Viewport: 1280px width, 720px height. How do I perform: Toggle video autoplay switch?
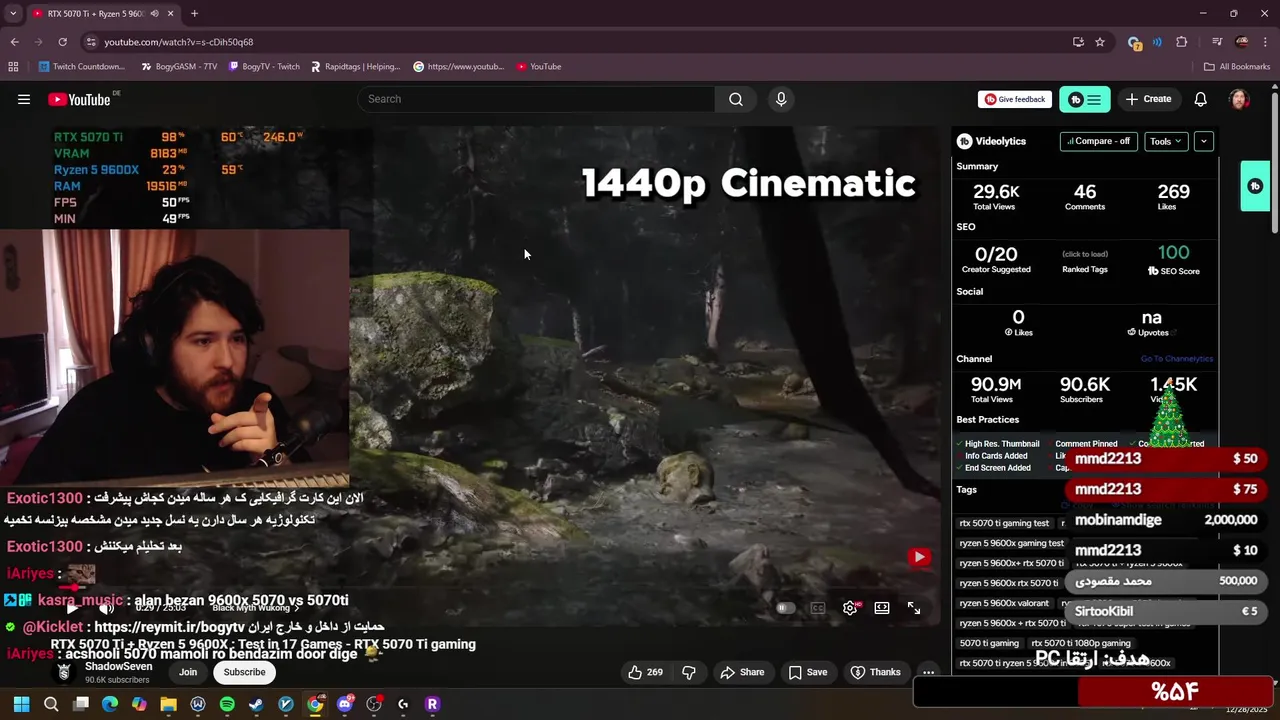pyautogui.click(x=786, y=607)
